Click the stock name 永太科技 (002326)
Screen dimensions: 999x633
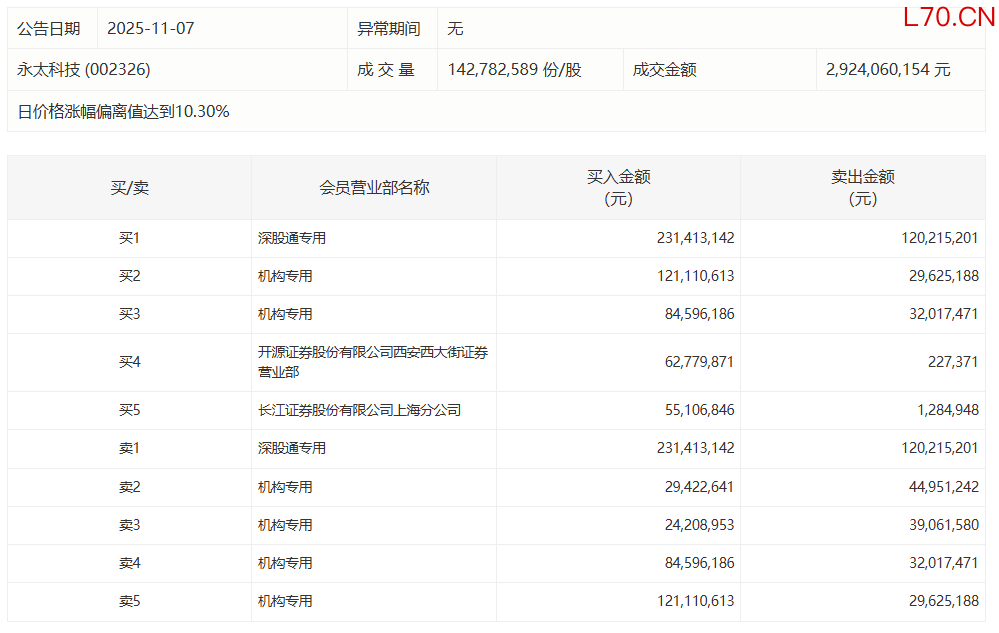84,70
